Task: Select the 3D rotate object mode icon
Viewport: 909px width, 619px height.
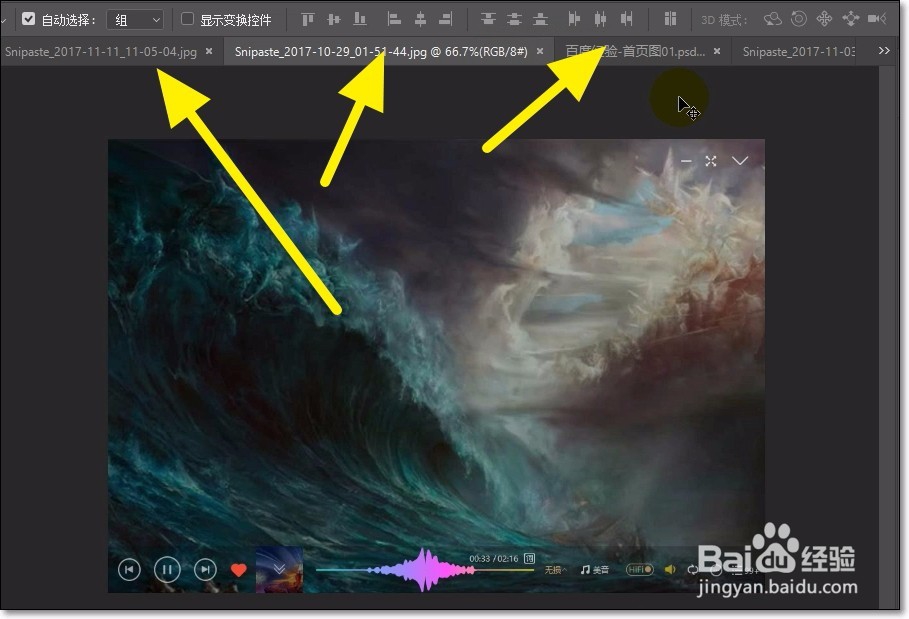Action: point(772,20)
